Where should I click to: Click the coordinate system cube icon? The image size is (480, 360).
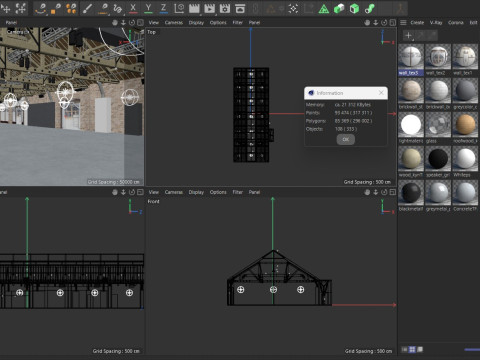point(179,8)
